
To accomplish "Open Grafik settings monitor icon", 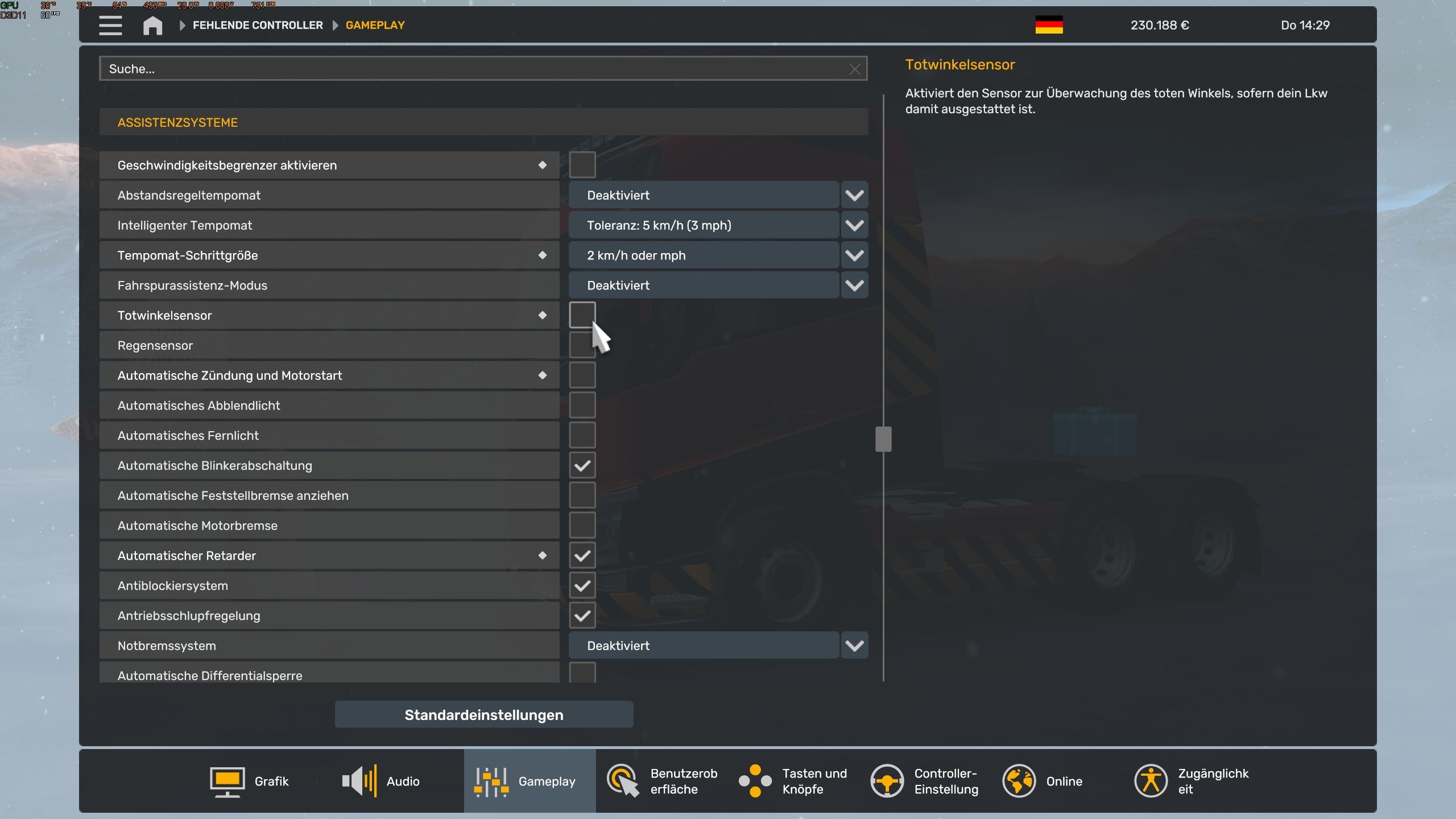I will 227,781.
